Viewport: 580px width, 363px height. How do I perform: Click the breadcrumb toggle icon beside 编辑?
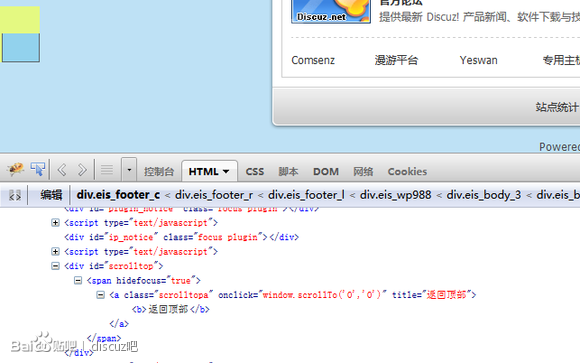click(15, 195)
